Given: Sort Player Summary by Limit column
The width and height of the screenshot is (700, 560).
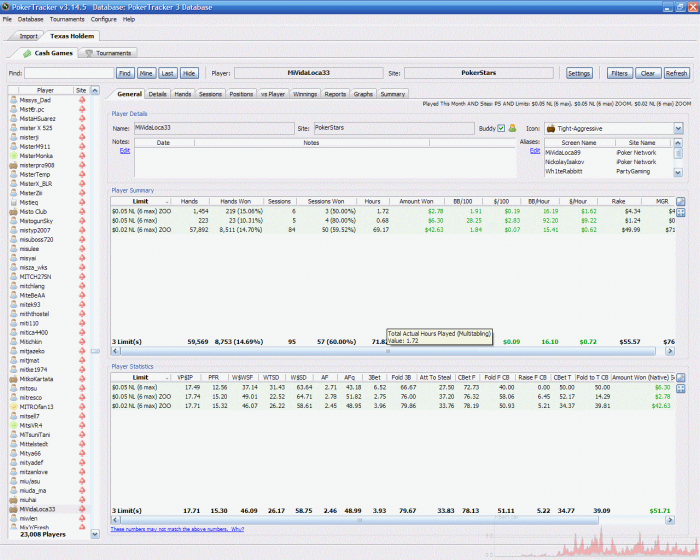Looking at the screenshot, I should pyautogui.click(x=141, y=201).
